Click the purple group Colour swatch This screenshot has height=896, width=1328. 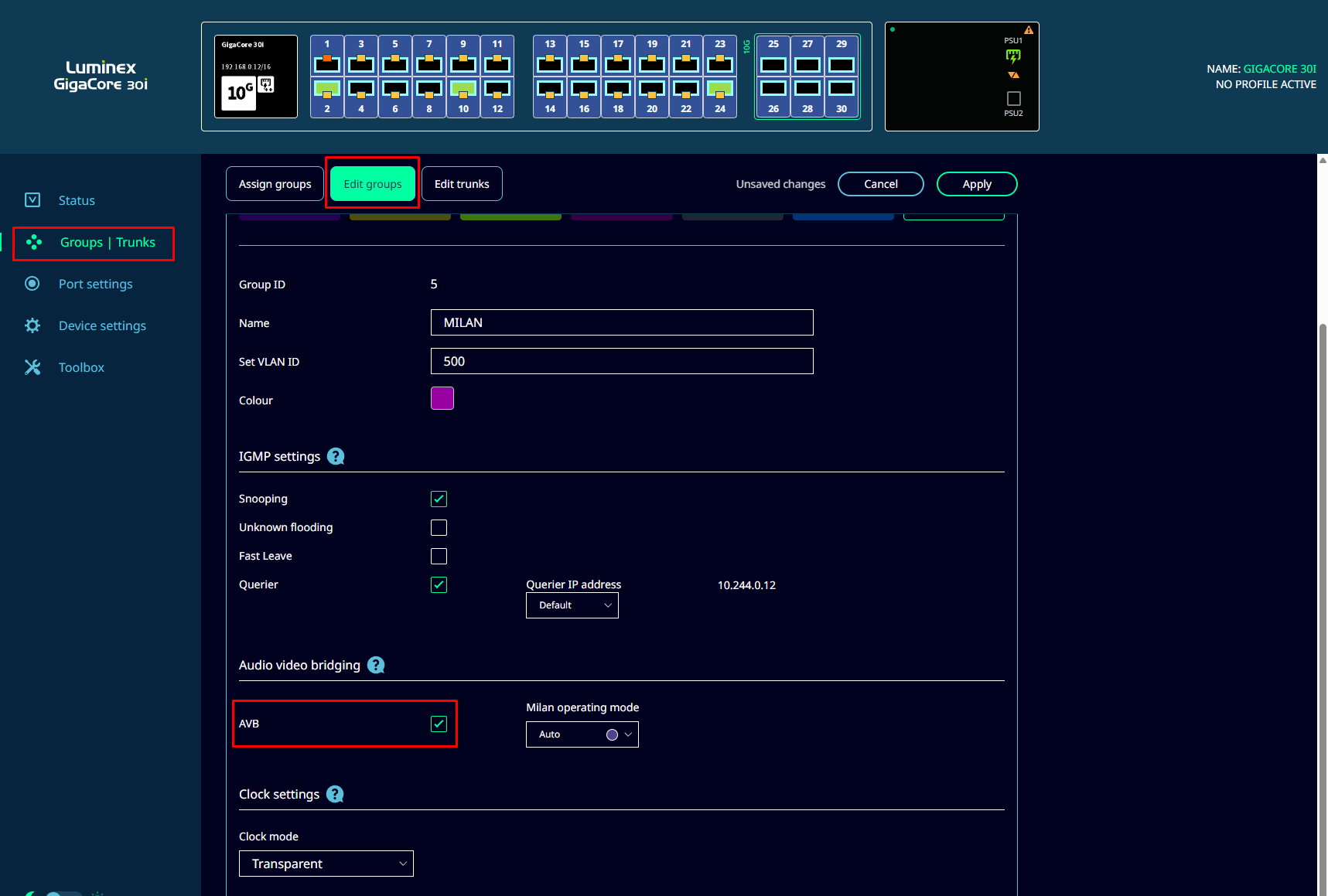click(442, 399)
